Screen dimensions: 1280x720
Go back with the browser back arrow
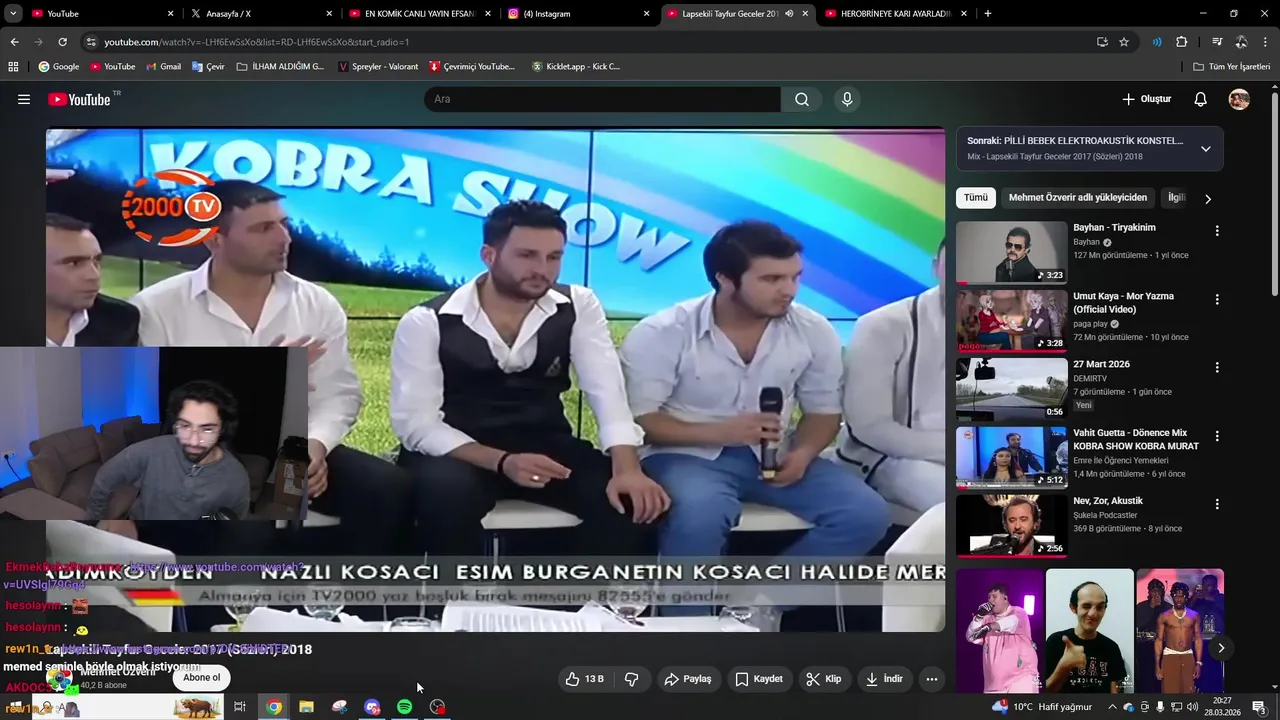coord(14,42)
